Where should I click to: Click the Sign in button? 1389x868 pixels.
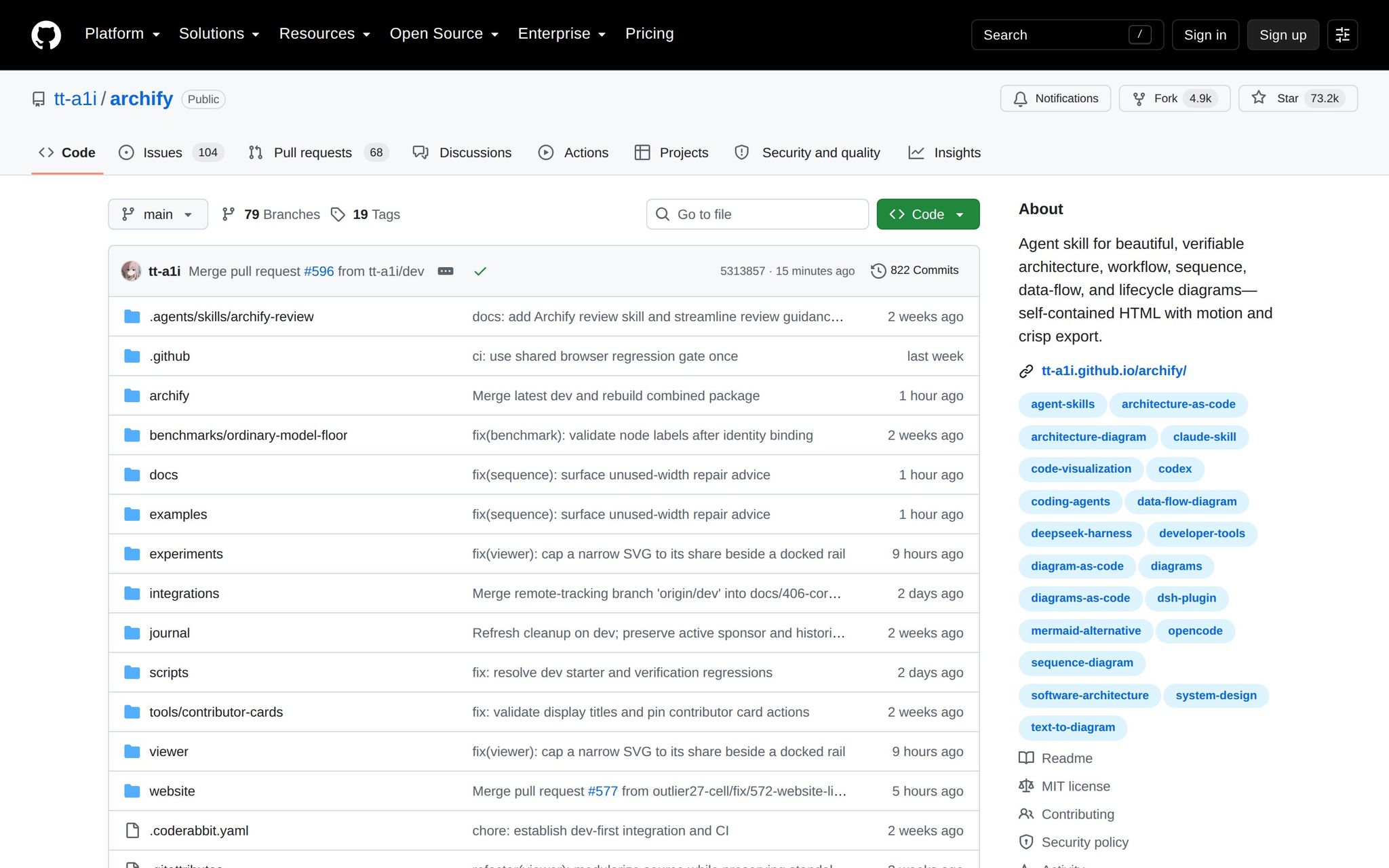click(1205, 35)
